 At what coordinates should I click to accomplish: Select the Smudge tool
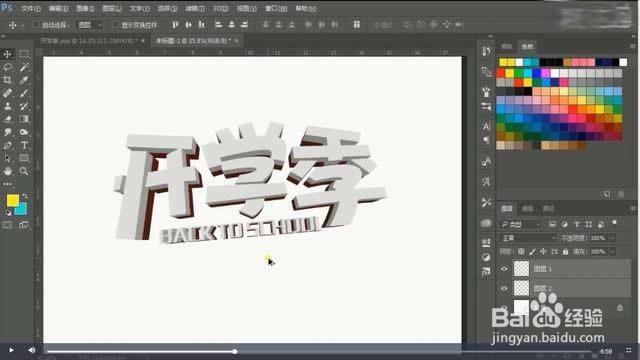(x=7, y=132)
